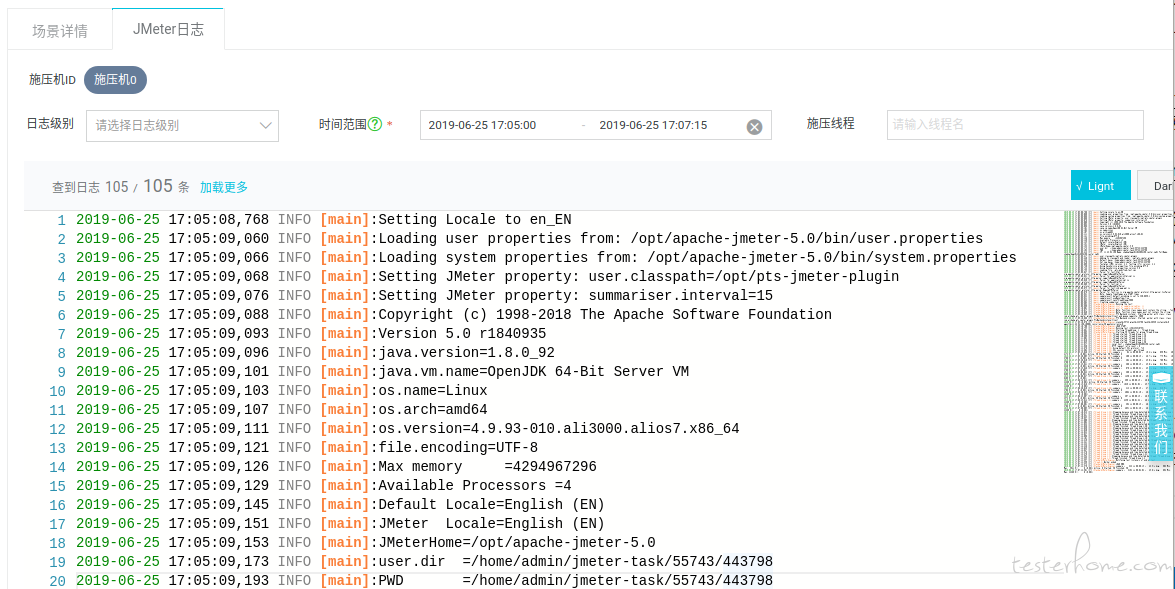Select the 施压机0 tag
The height and width of the screenshot is (589, 1175).
pyautogui.click(x=115, y=79)
